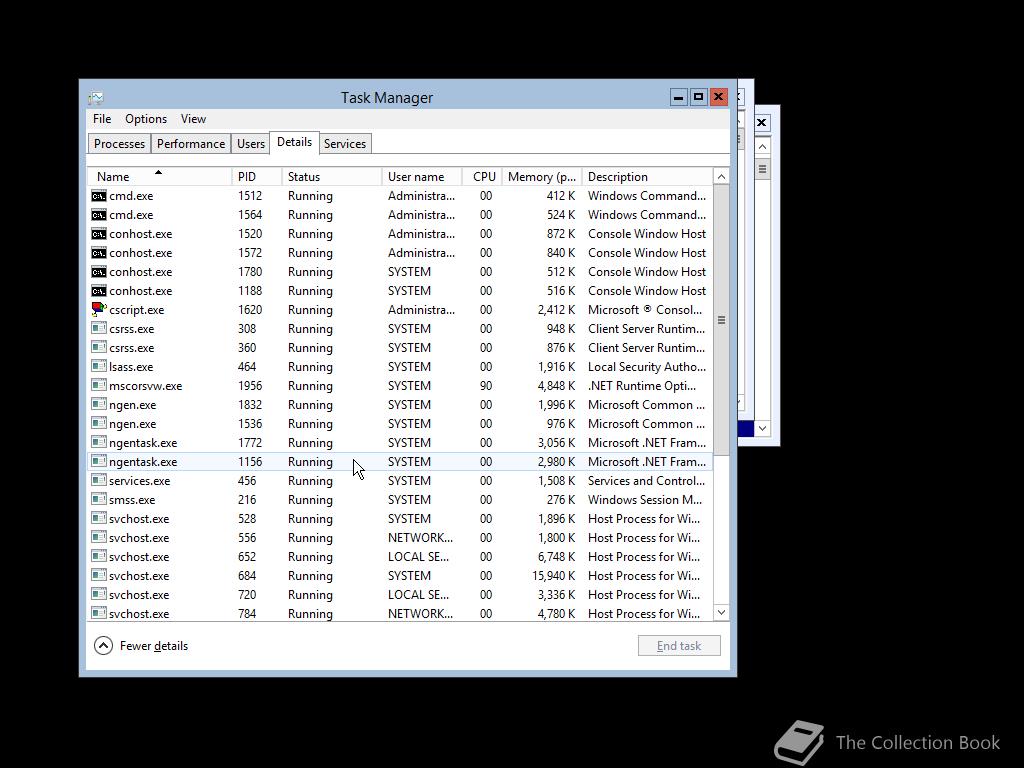Click the cmd.exe icon for PID 1564
The image size is (1024, 768).
pyautogui.click(x=99, y=215)
